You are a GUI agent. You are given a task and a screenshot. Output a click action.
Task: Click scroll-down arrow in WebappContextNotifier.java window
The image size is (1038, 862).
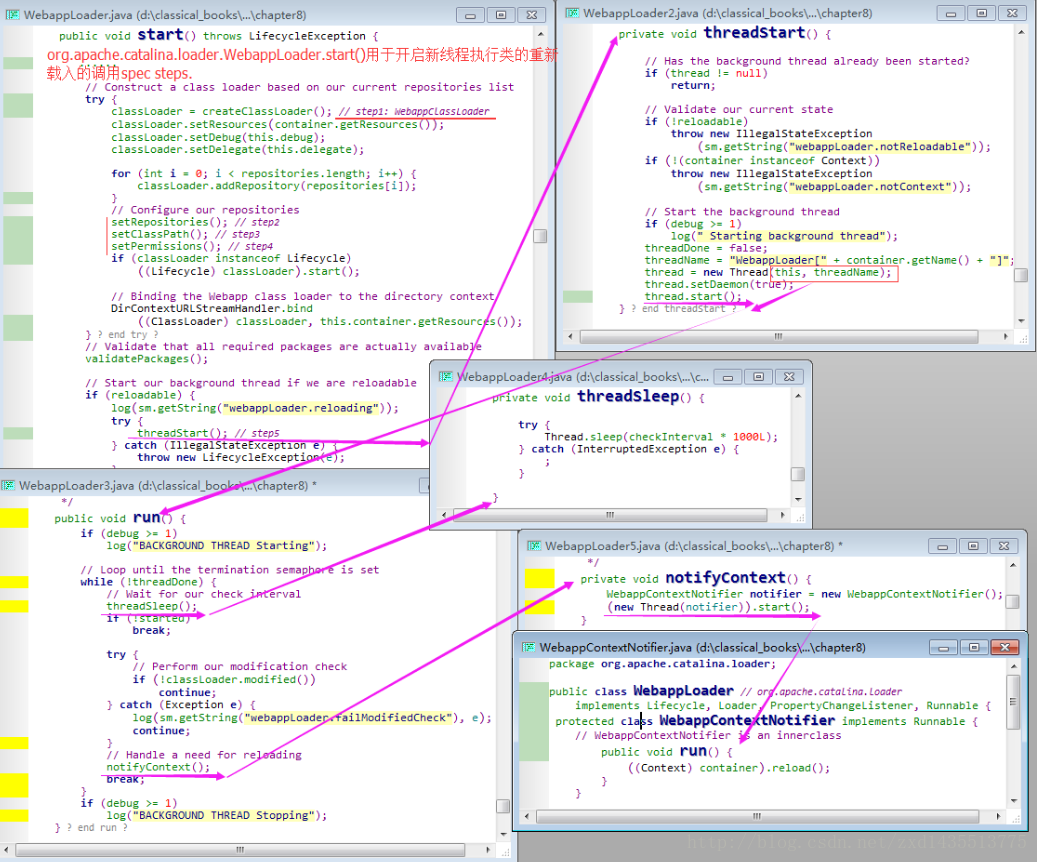coord(1014,800)
